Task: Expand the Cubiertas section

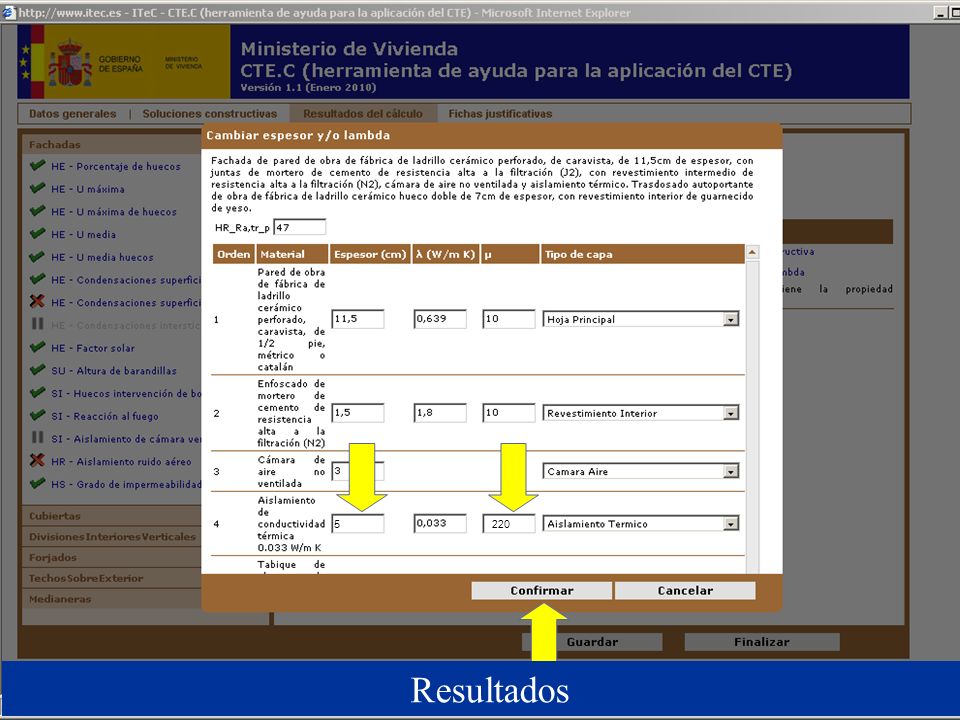Action: (114, 516)
